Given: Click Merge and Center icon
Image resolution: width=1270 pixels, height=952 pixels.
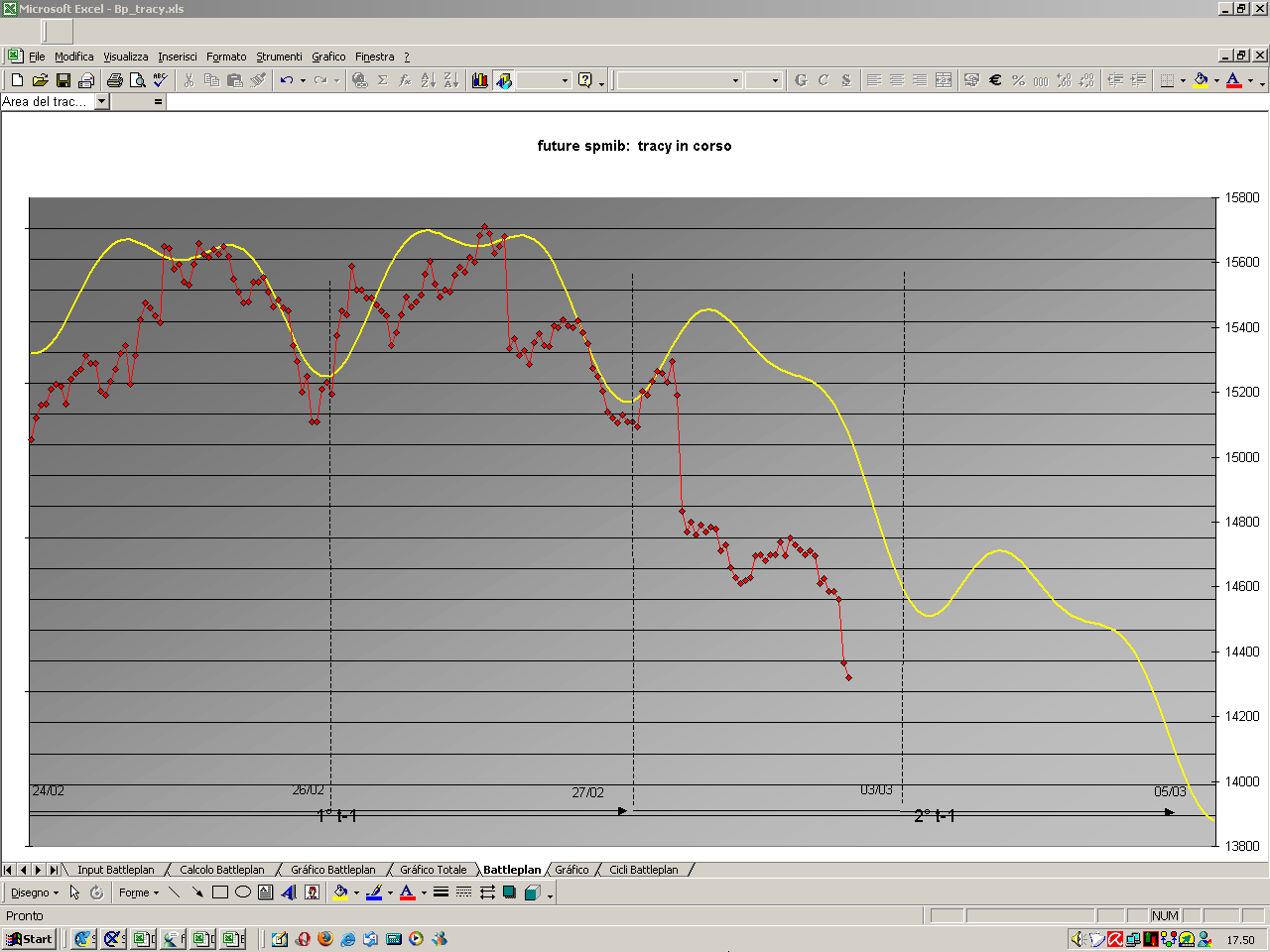Looking at the screenshot, I should [x=943, y=80].
